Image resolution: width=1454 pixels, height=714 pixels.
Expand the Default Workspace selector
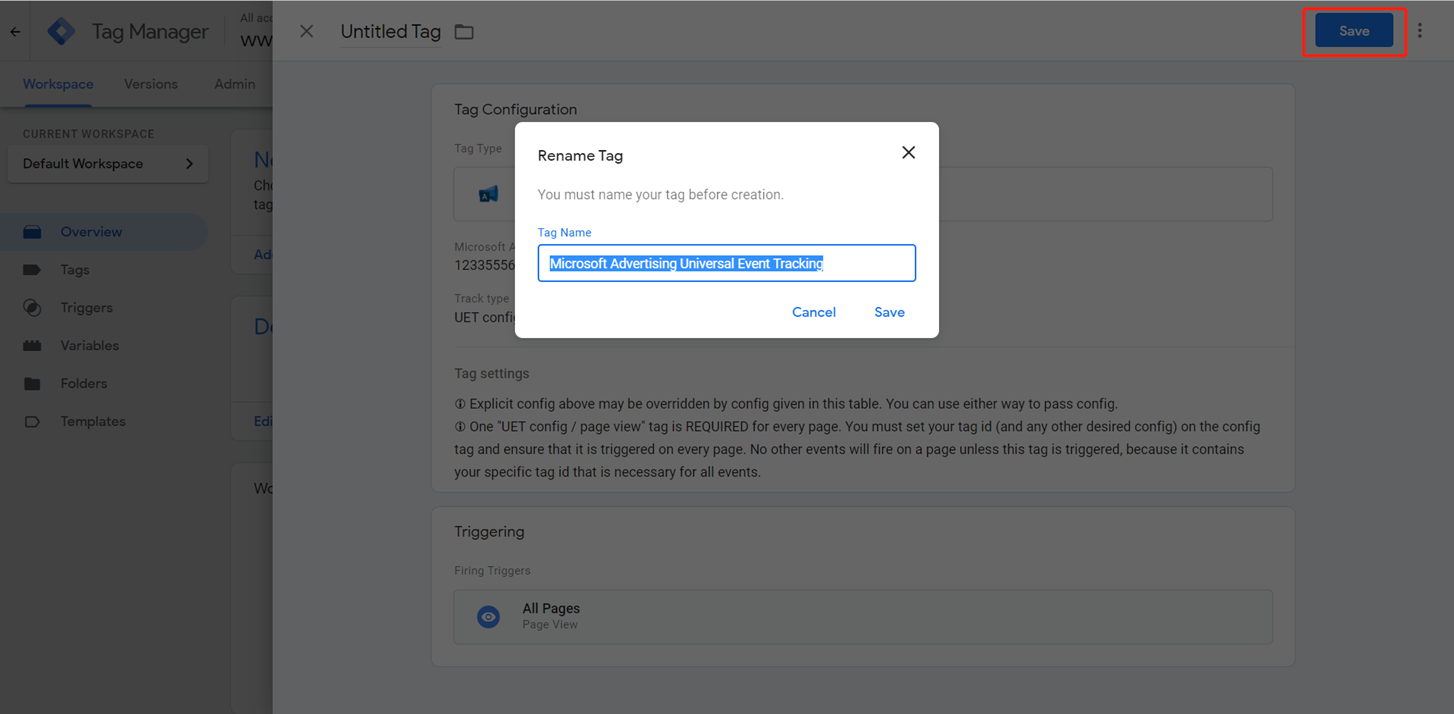[108, 164]
